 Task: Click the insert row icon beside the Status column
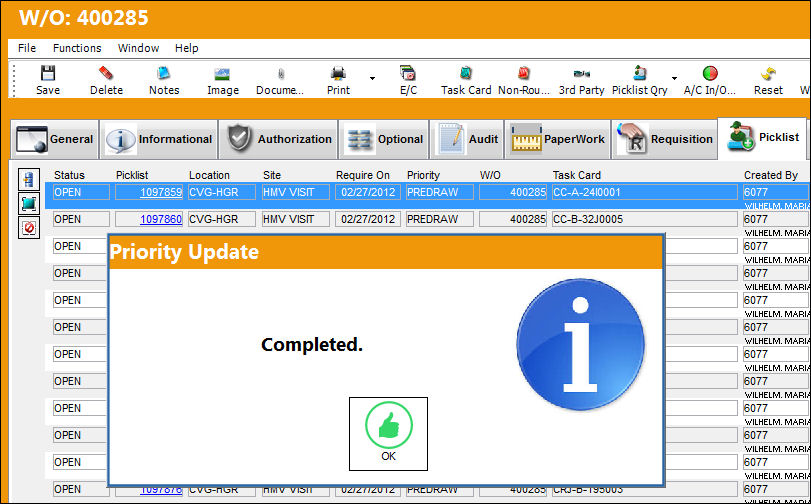click(28, 179)
